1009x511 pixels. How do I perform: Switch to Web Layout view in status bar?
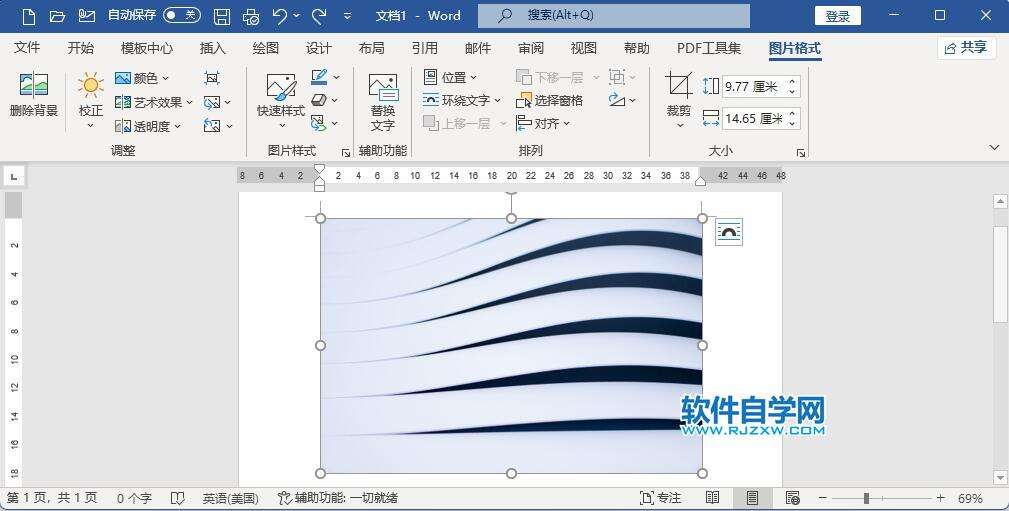tap(792, 497)
